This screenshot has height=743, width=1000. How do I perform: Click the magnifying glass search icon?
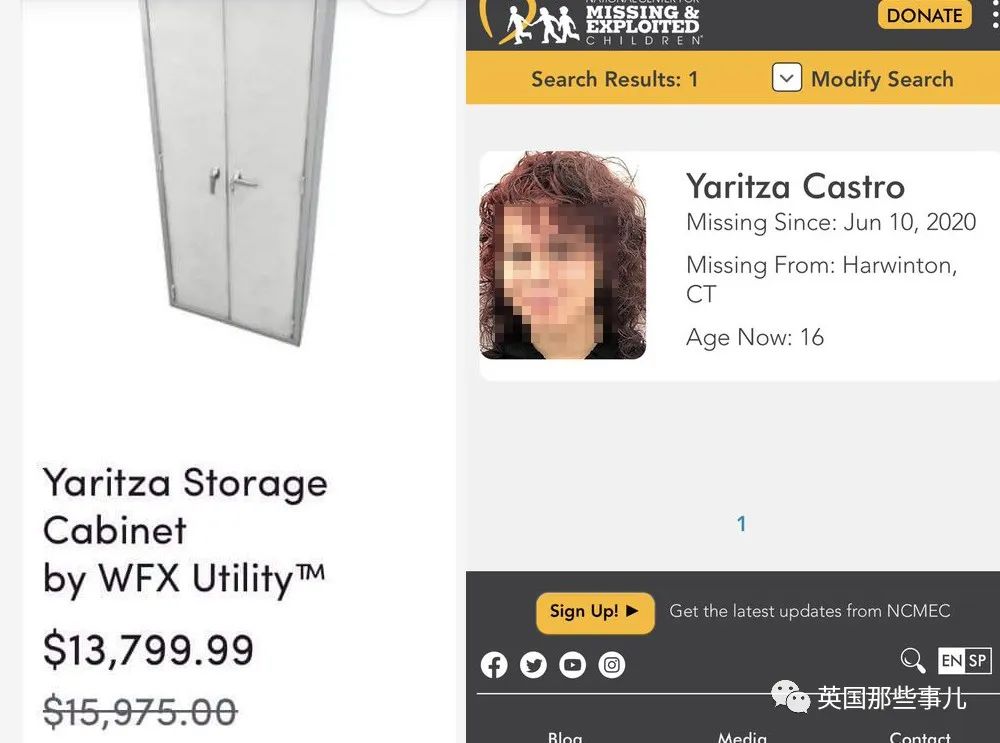[x=912, y=660]
